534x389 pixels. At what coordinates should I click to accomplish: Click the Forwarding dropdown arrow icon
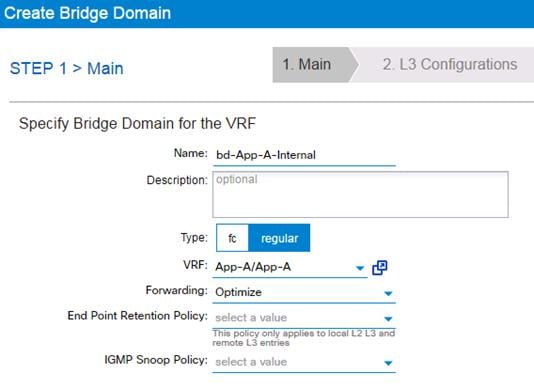388,293
